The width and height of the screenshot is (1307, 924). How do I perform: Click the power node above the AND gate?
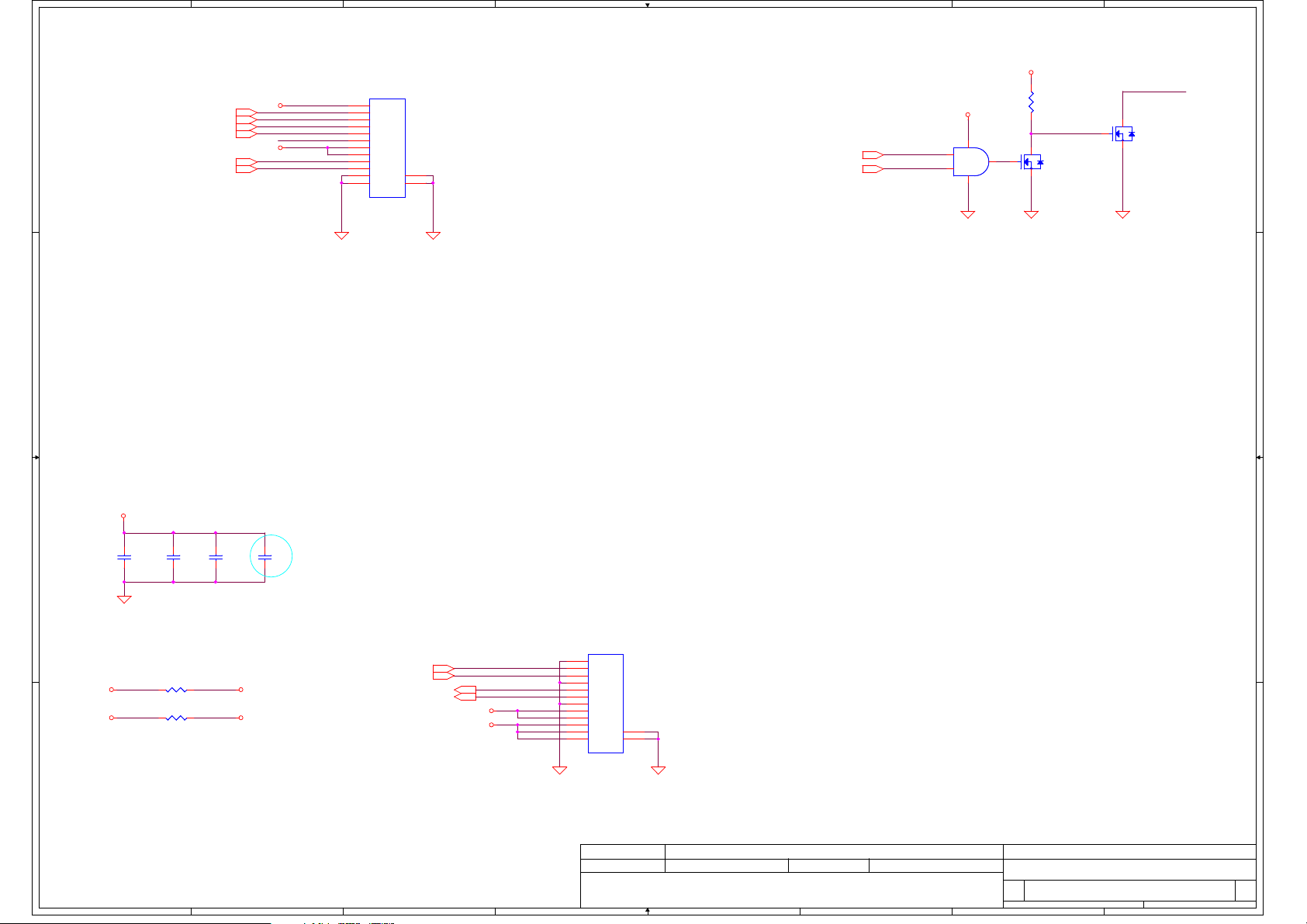click(x=968, y=115)
